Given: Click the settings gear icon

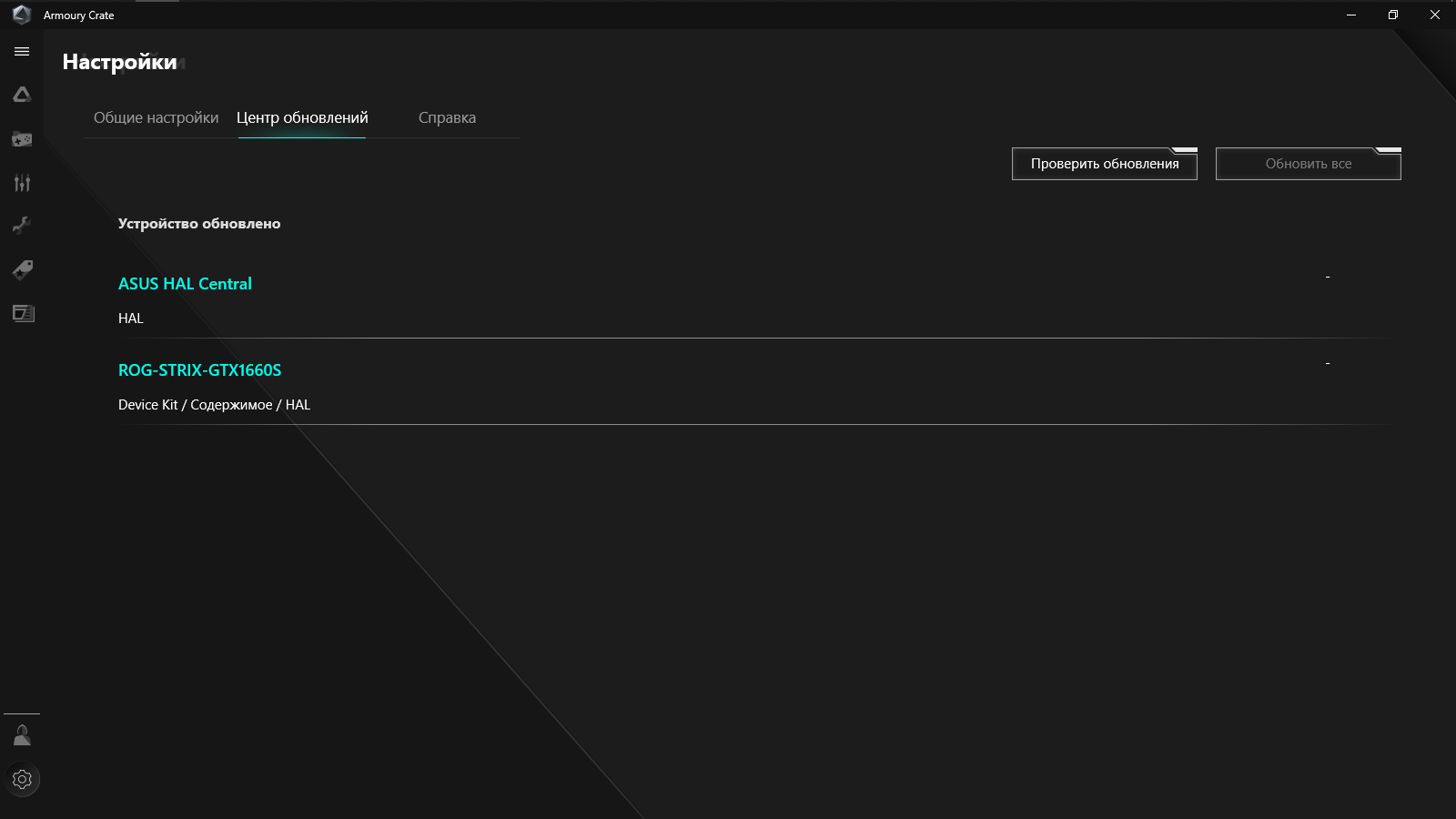Looking at the screenshot, I should [x=22, y=779].
